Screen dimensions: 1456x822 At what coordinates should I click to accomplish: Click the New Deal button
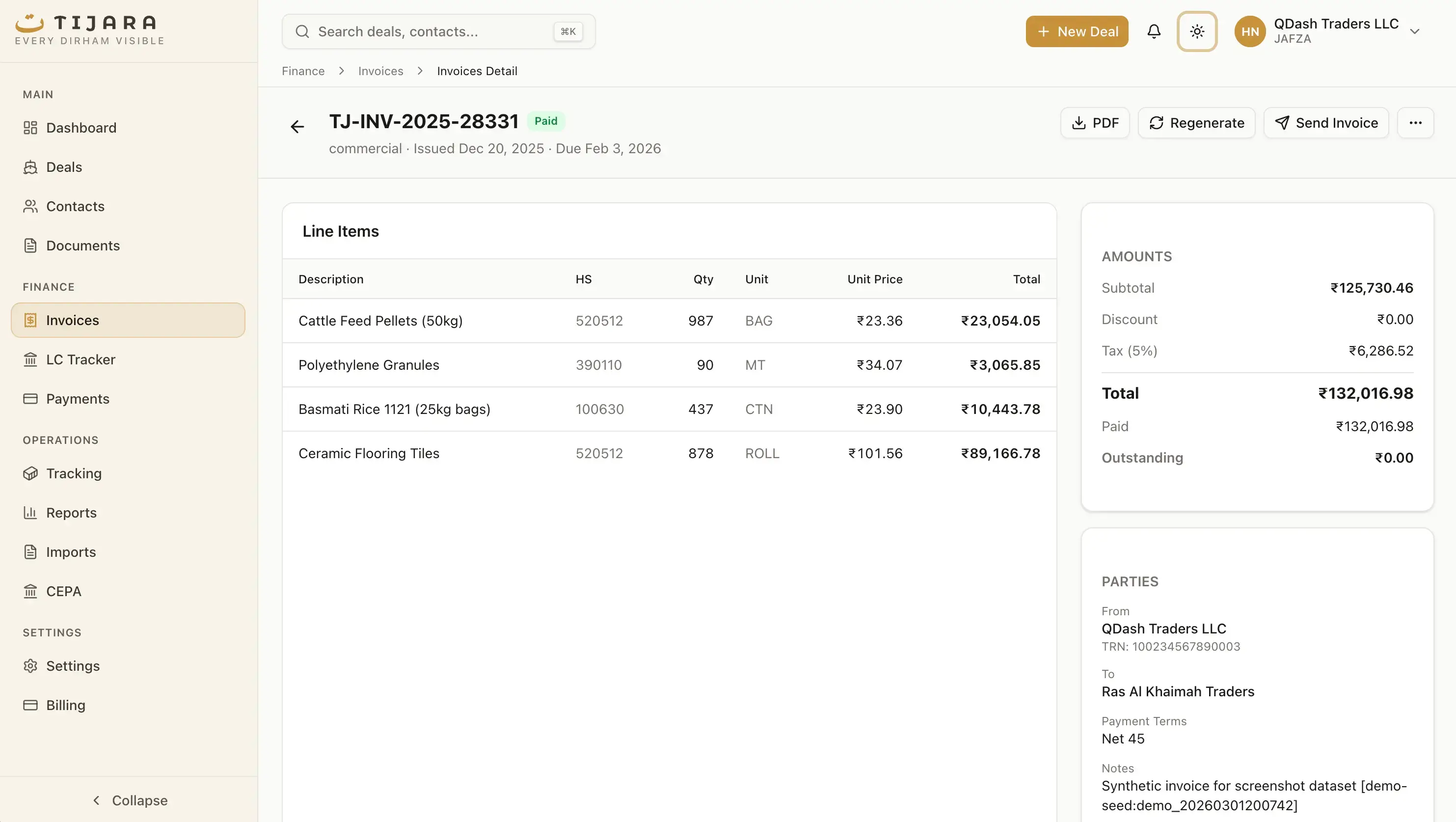coord(1076,31)
